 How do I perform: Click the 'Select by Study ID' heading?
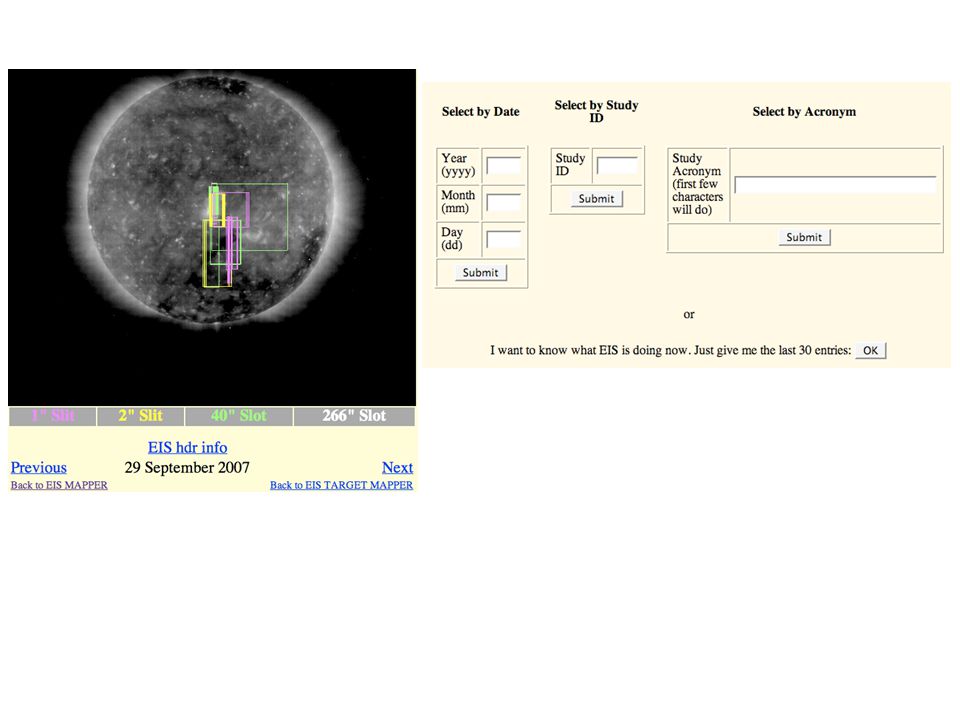[x=596, y=111]
